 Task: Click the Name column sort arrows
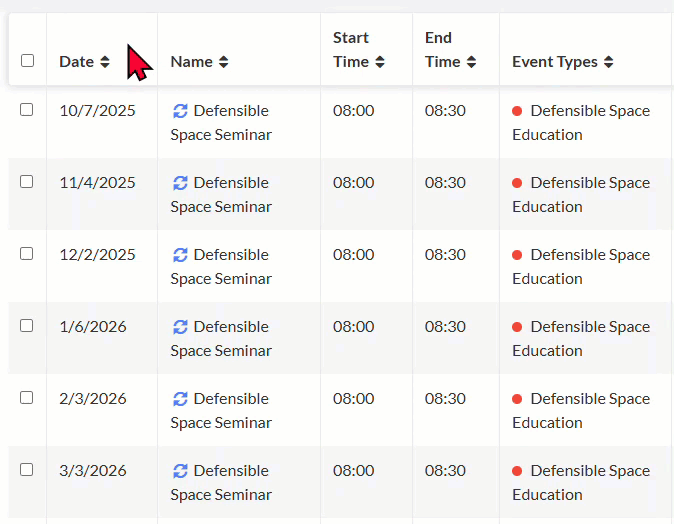tap(223, 62)
